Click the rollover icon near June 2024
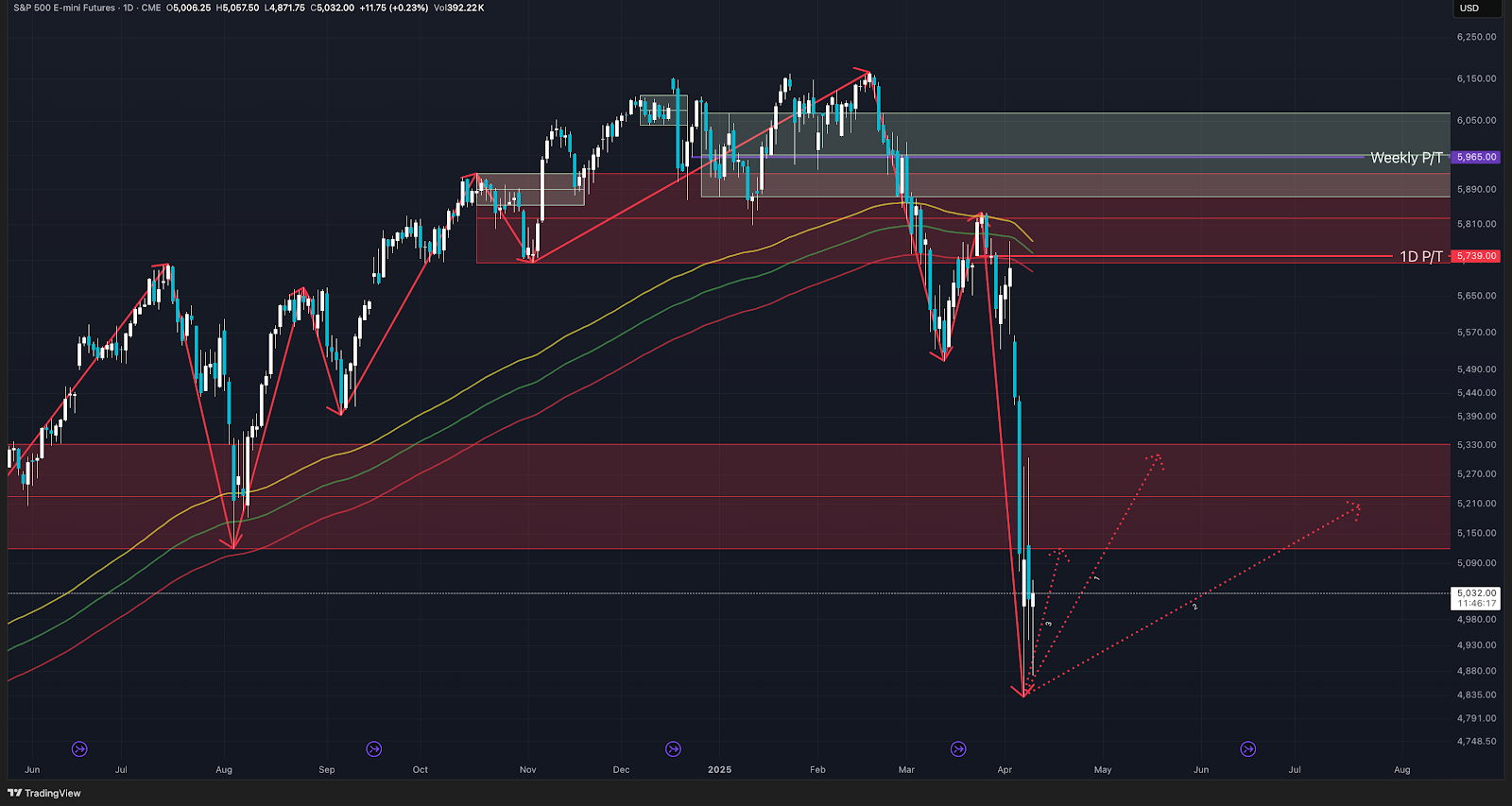Viewport: 1512px width, 806px height. tap(79, 749)
